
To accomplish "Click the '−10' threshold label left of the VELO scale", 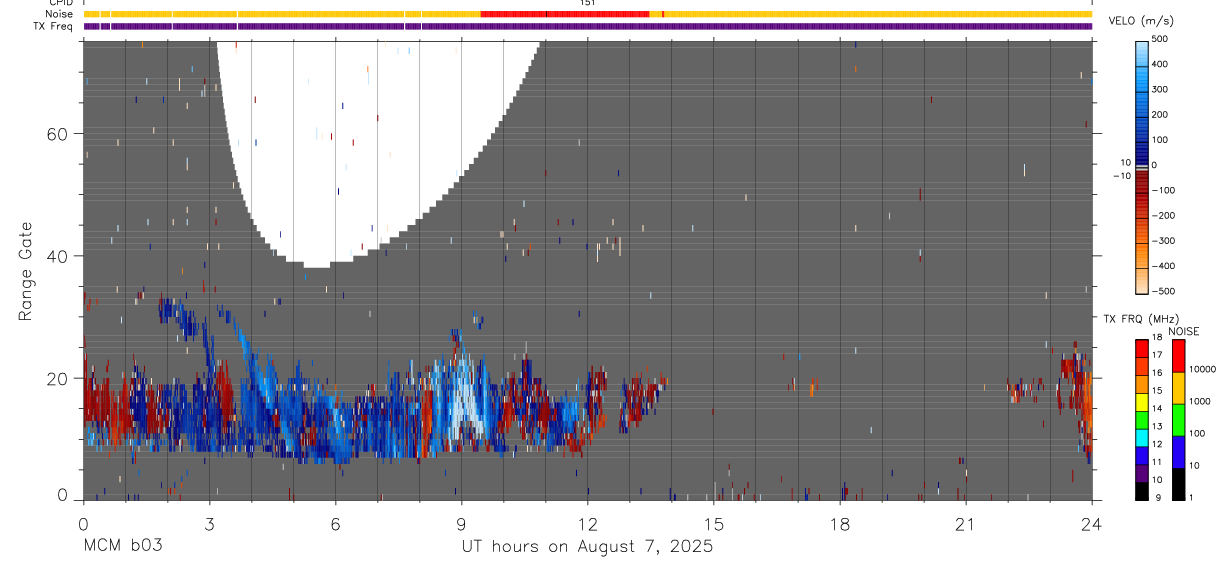I will pyautogui.click(x=1121, y=175).
